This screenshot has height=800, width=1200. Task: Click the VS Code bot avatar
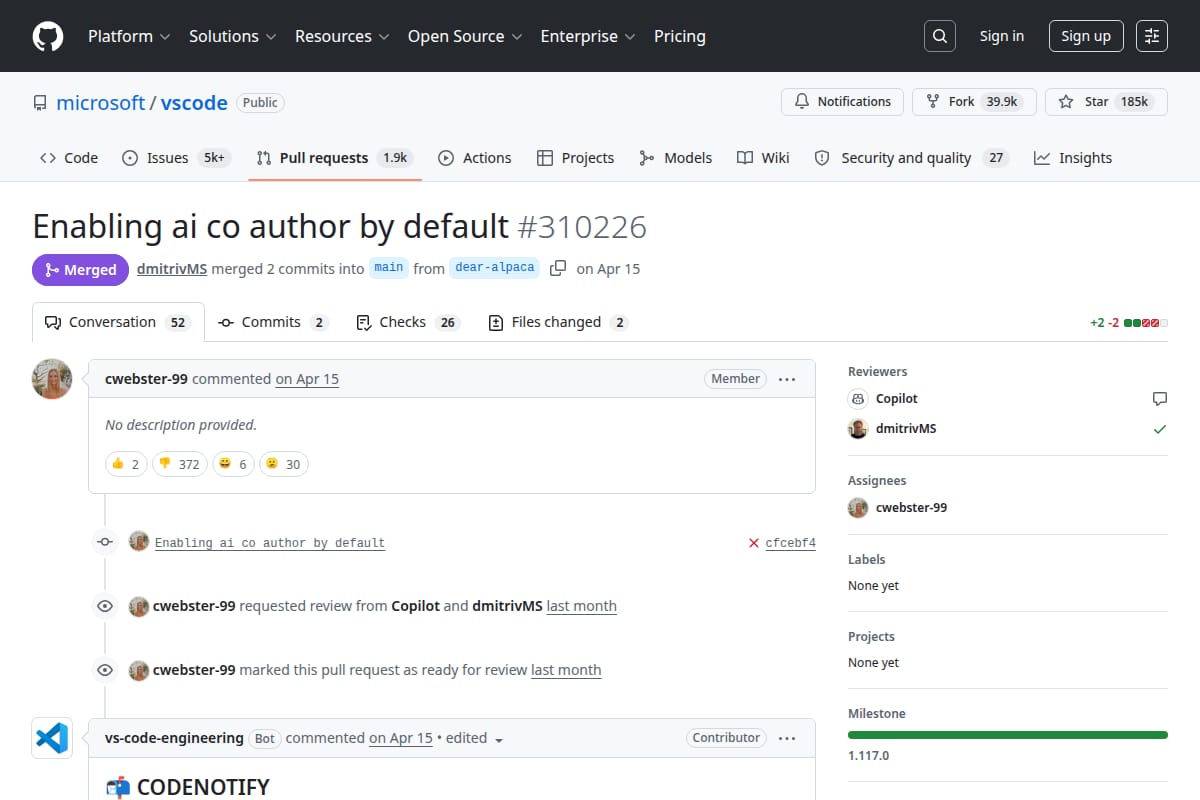pos(52,738)
